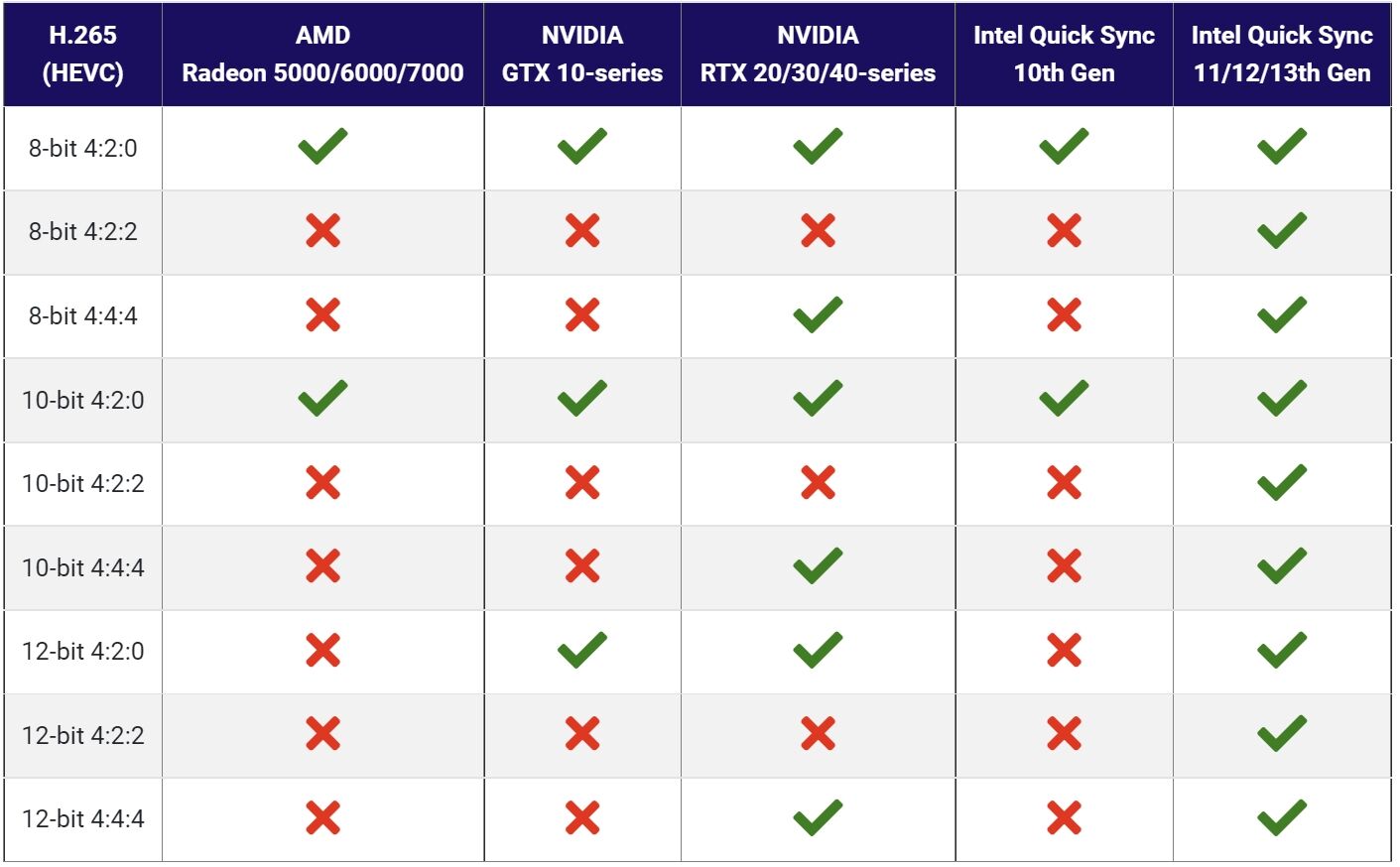Click the checkmark for RTX 8-bit 4:4:4
1400x867 pixels.
point(818,315)
